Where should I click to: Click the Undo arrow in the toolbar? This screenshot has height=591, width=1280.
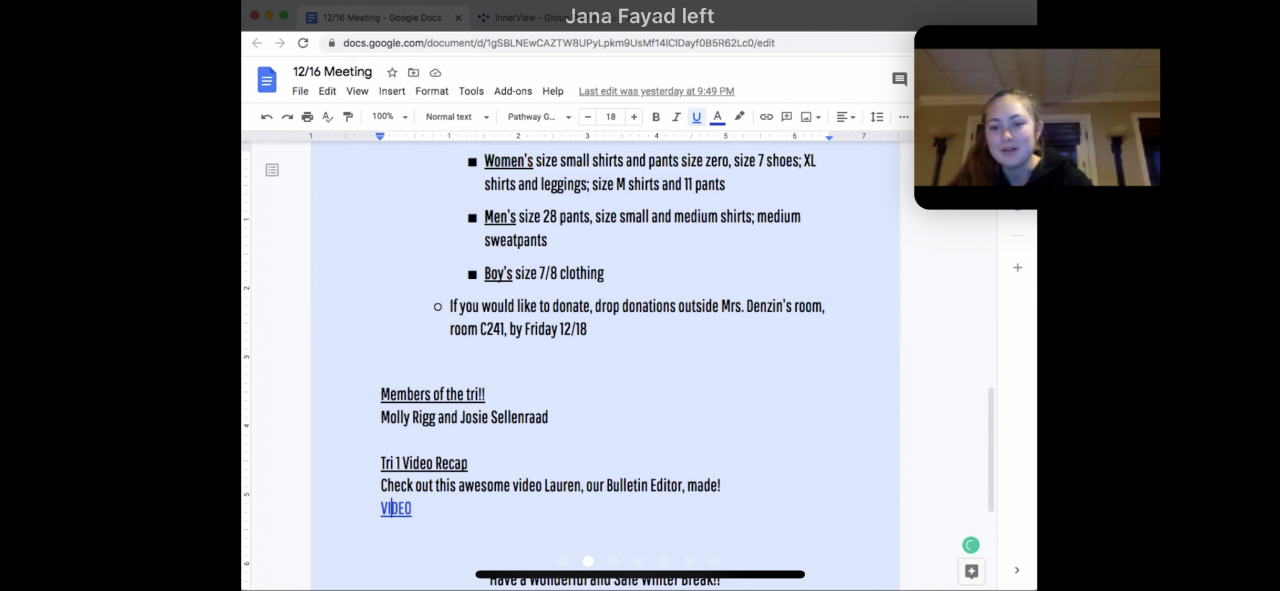[267, 117]
